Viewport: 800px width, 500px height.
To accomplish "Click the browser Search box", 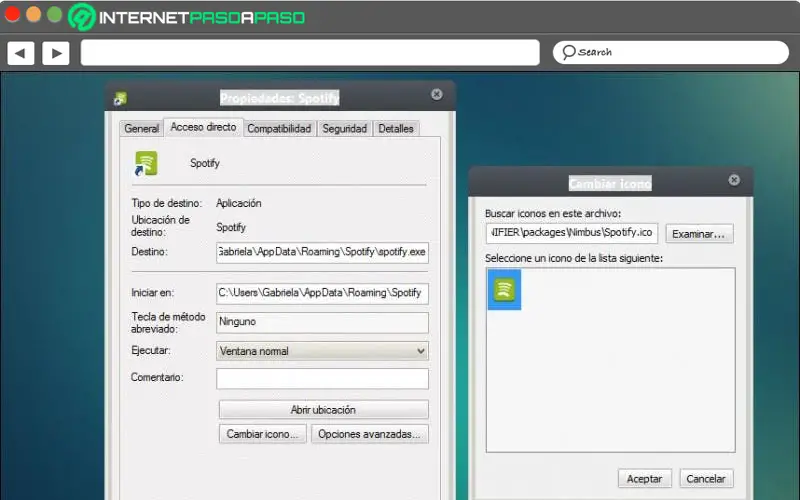I will [670, 52].
